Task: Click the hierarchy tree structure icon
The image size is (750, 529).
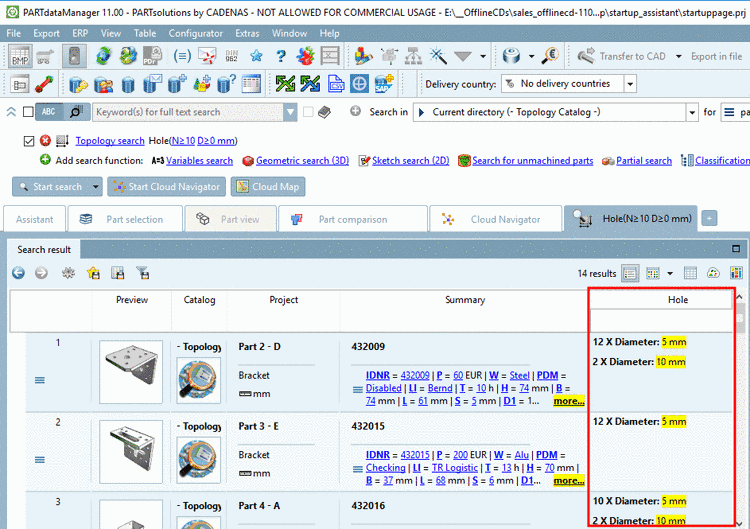Action: (x=413, y=56)
